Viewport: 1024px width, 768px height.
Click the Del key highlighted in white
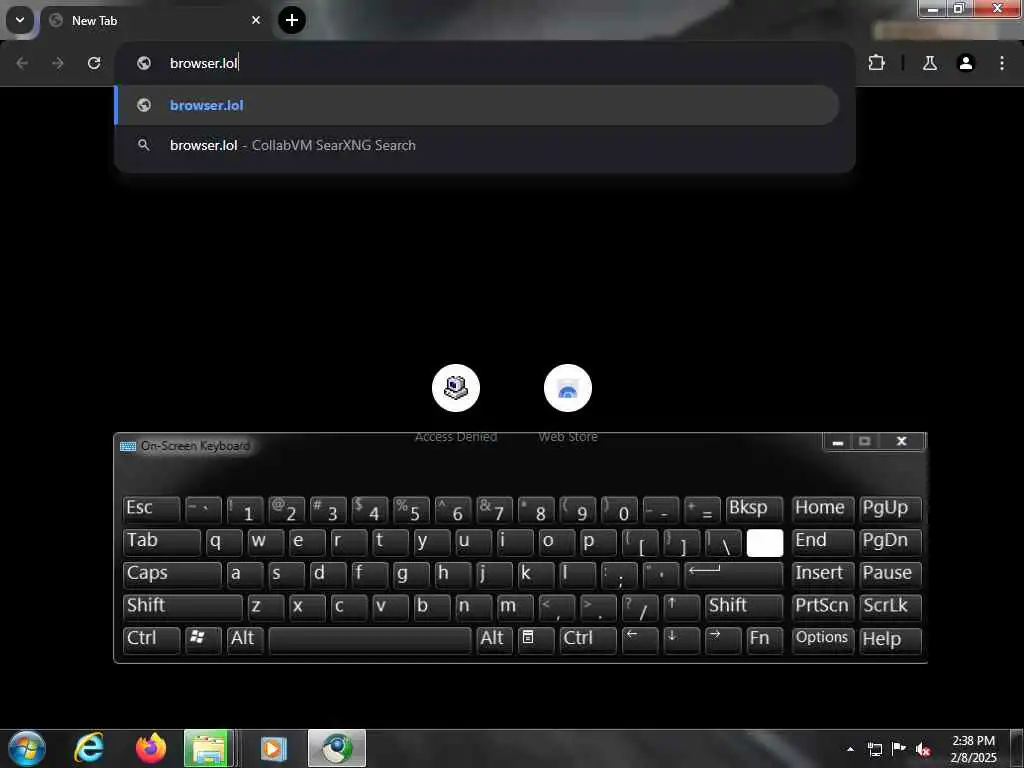pos(765,543)
